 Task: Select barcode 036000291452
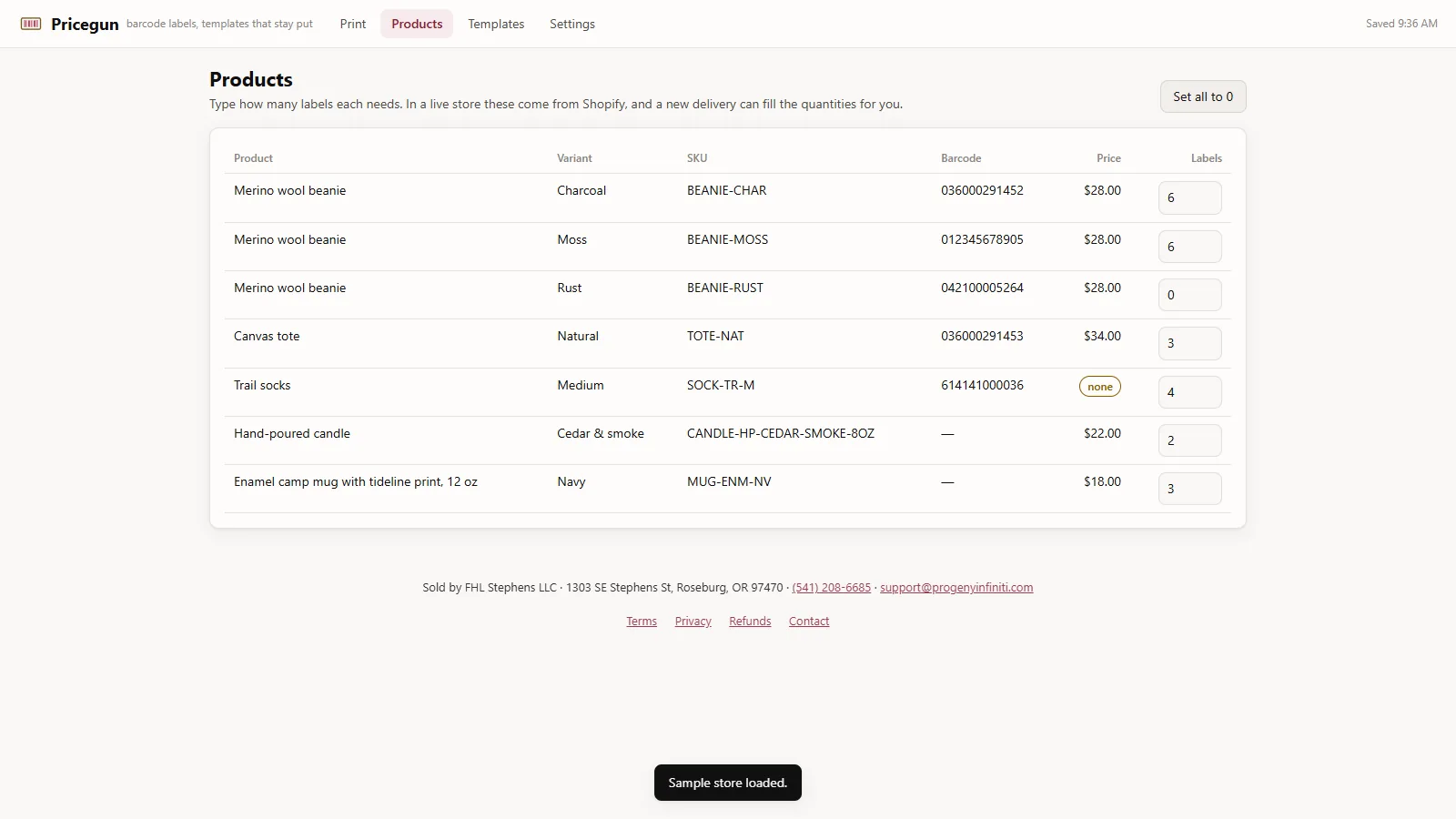point(982,191)
